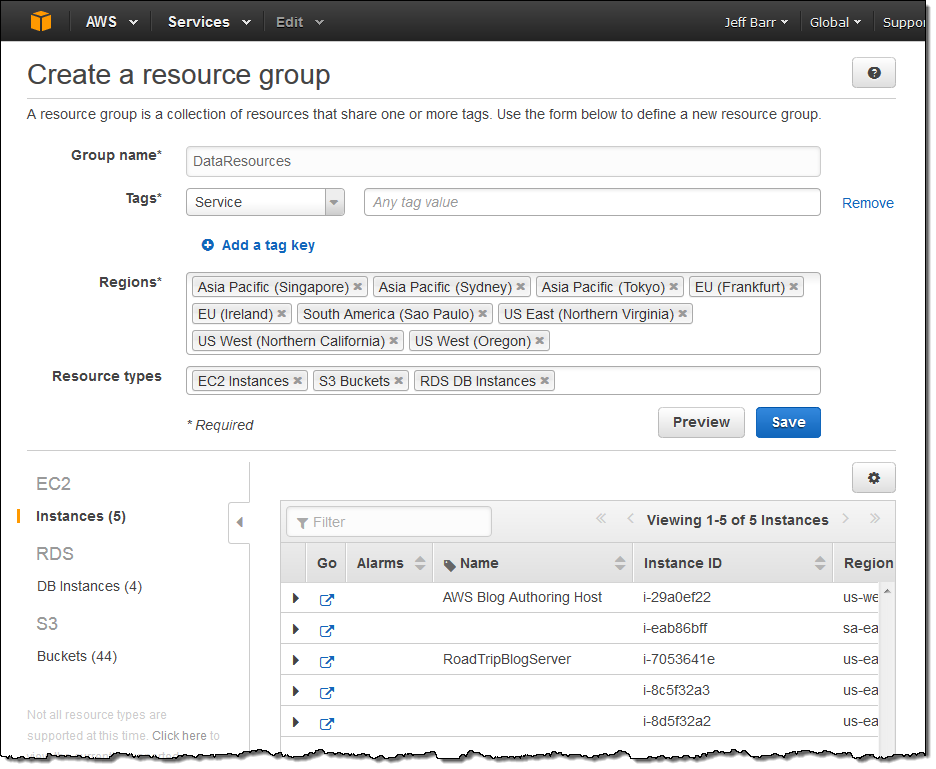This screenshot has height=769, width=936.
Task: Expand the i-eab86bff instance row
Action: coord(295,630)
